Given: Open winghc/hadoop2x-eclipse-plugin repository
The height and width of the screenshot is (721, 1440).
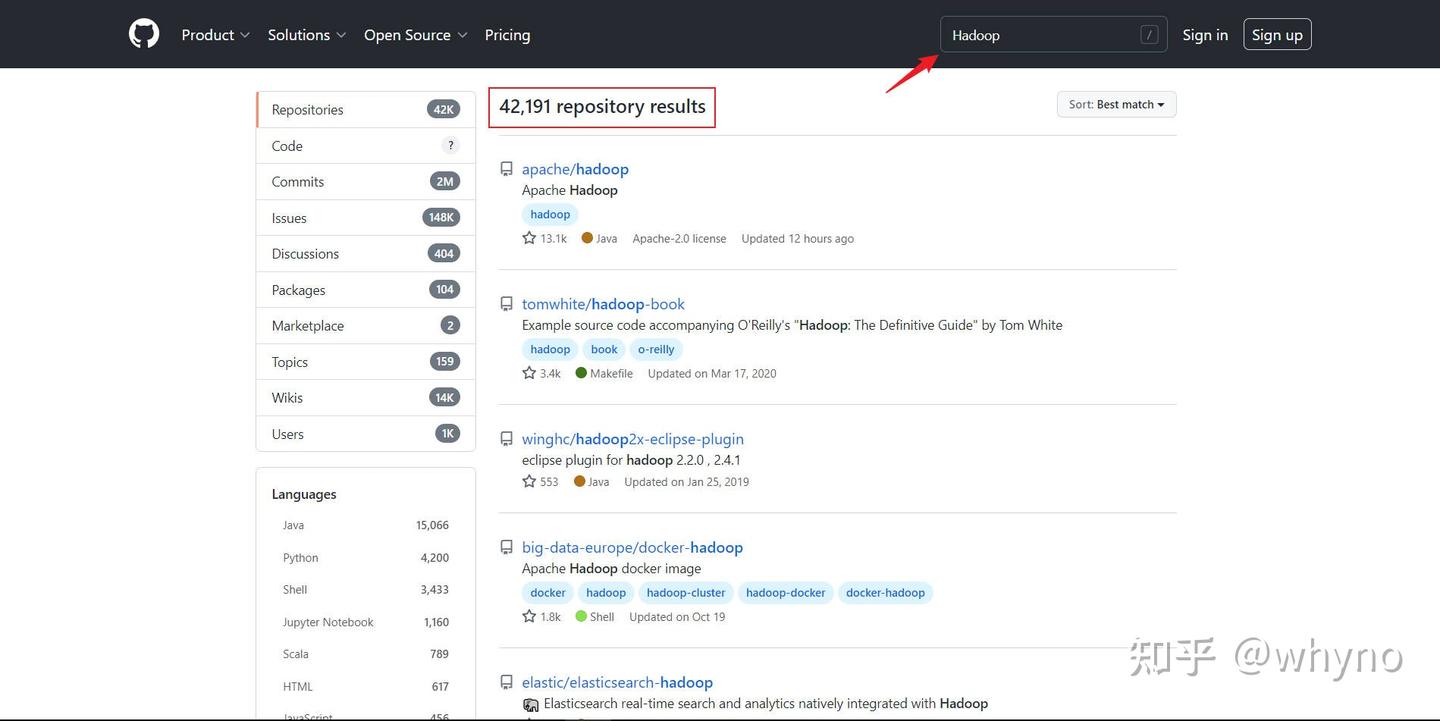Looking at the screenshot, I should (x=633, y=439).
